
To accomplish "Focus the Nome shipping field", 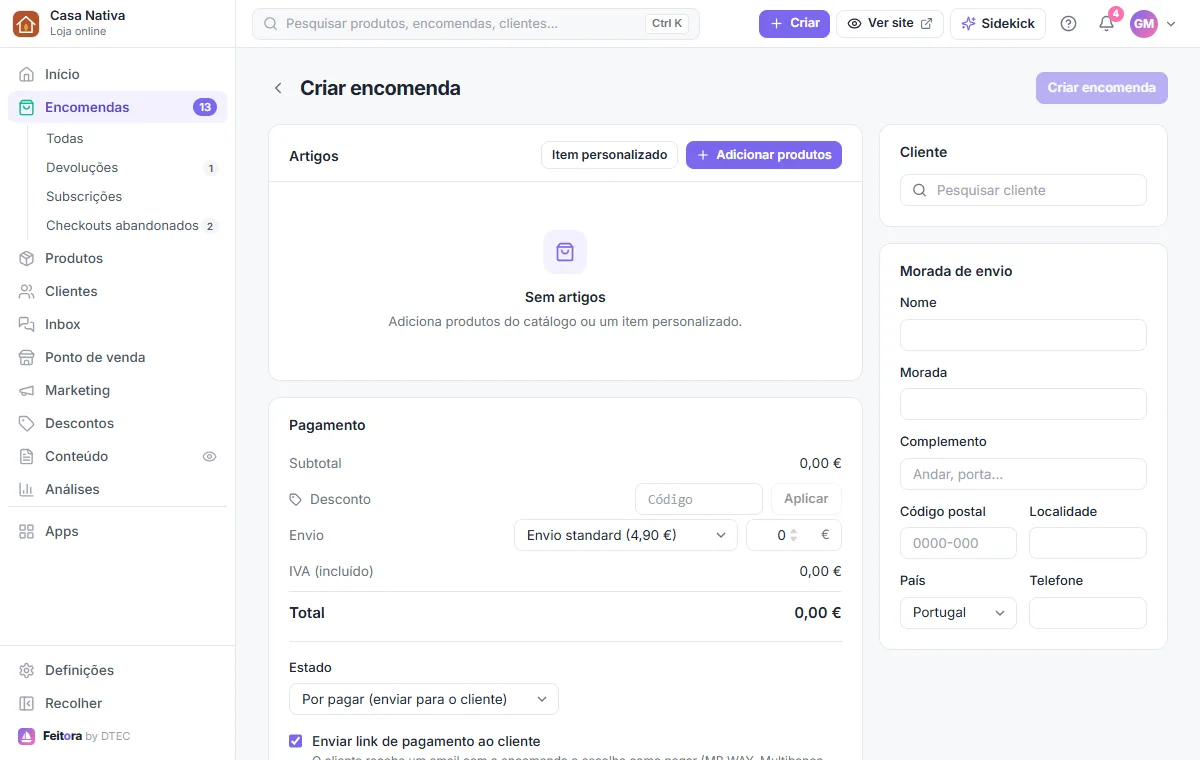I will click(x=1023, y=335).
